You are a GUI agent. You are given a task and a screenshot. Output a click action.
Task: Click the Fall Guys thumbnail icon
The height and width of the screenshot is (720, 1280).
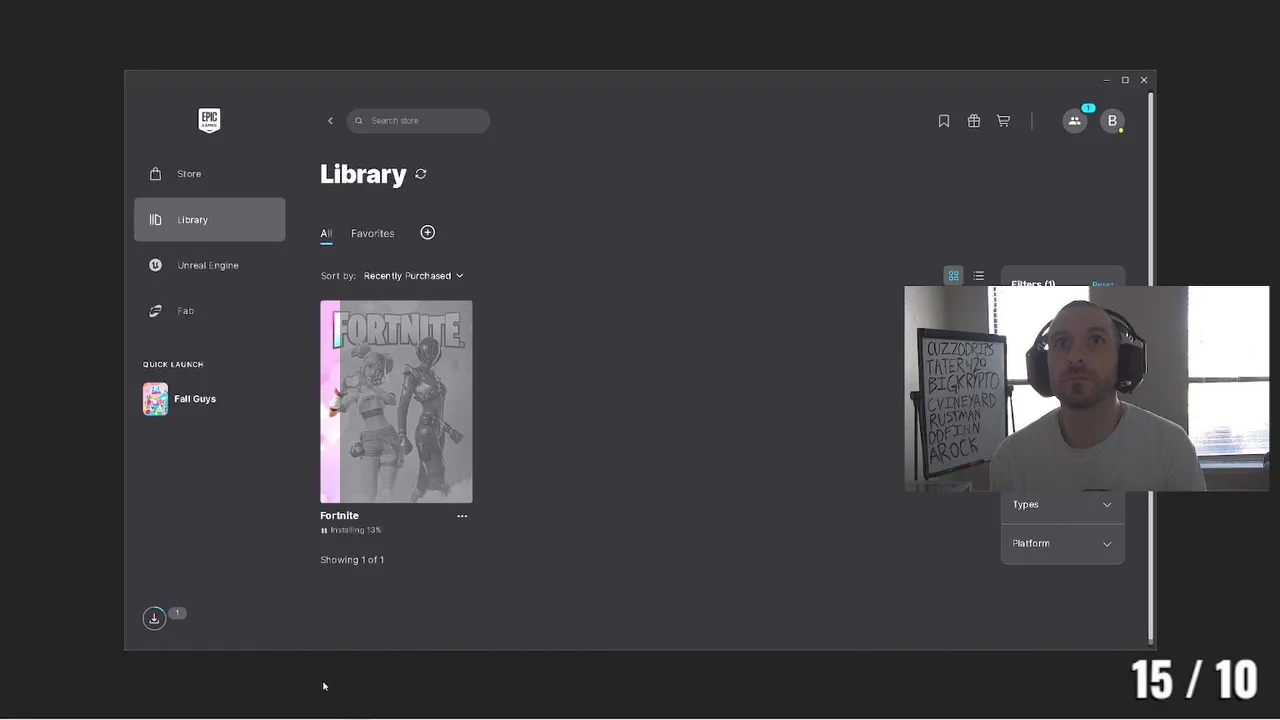[155, 399]
